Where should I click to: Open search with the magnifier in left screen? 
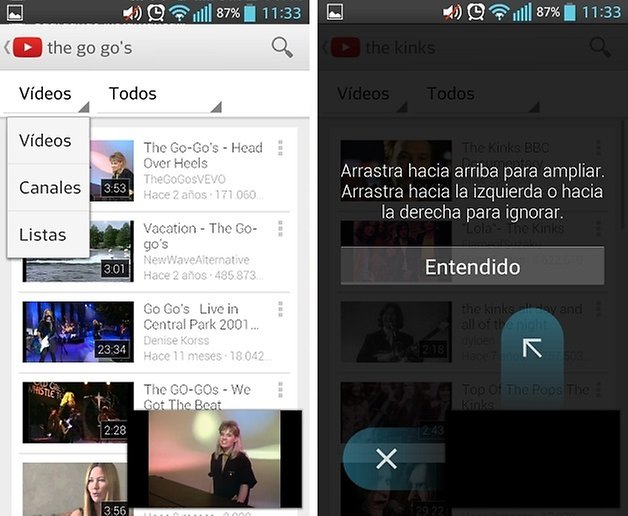[282, 47]
